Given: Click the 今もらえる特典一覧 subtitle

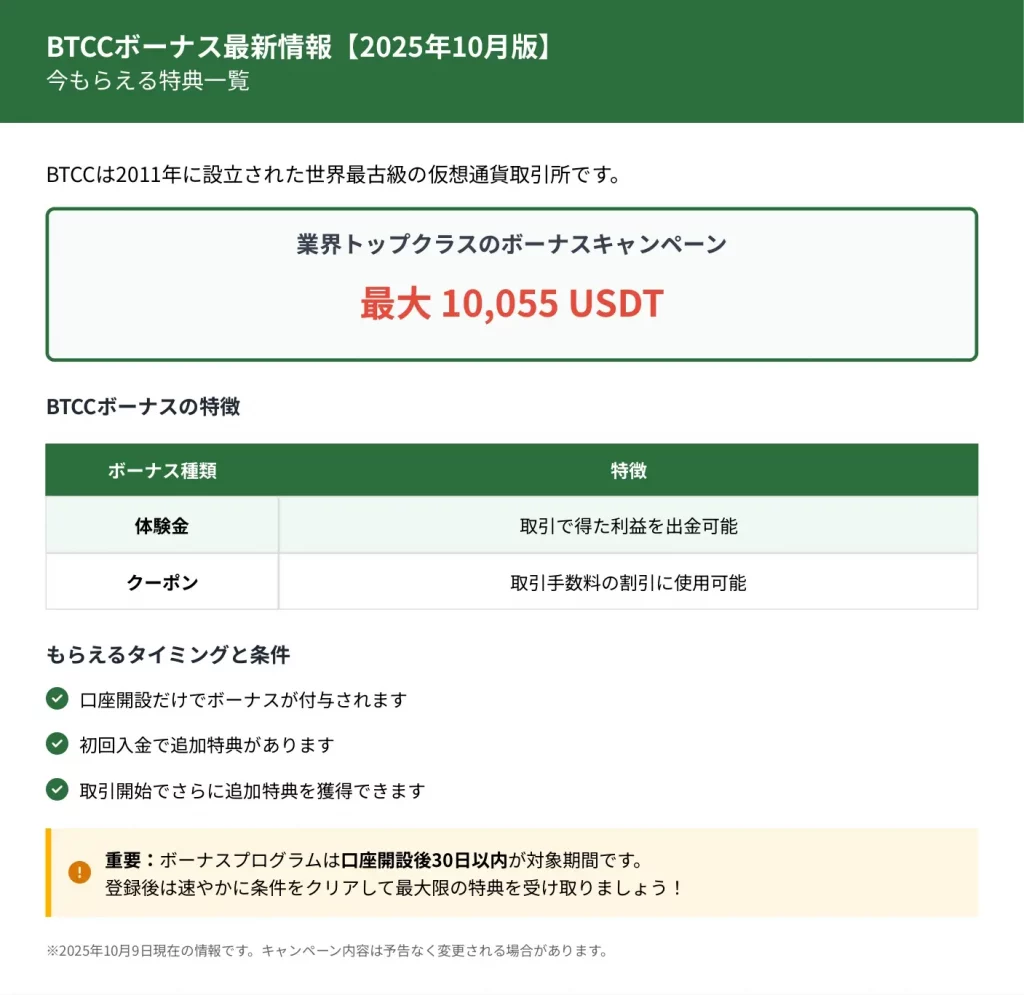Looking at the screenshot, I should [x=148, y=81].
